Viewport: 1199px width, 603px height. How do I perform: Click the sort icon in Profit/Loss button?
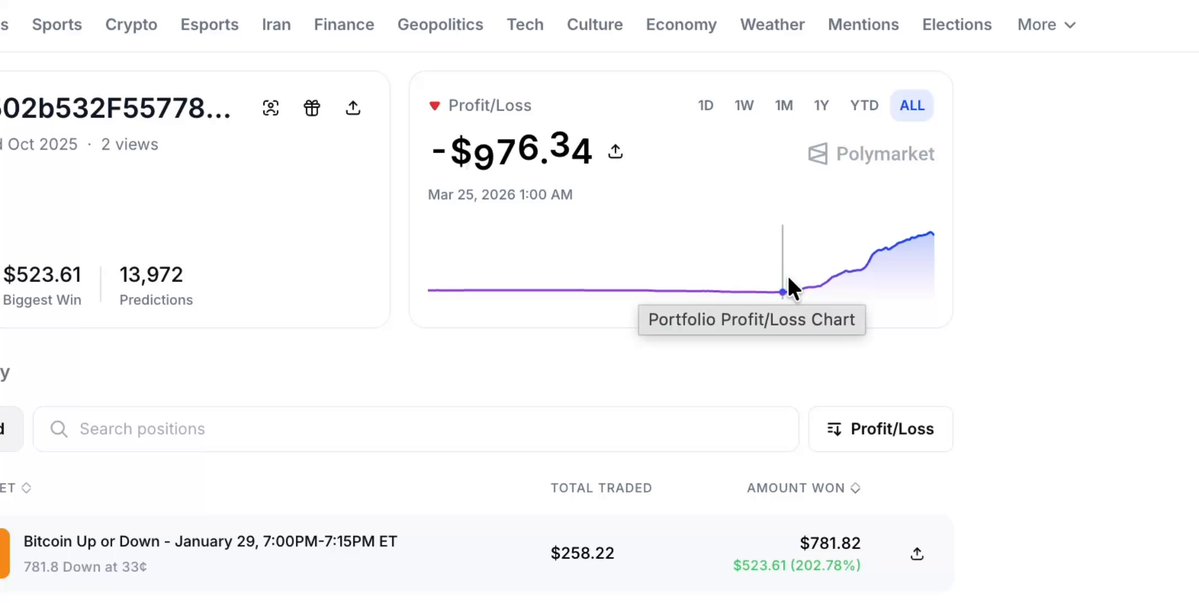click(x=834, y=429)
